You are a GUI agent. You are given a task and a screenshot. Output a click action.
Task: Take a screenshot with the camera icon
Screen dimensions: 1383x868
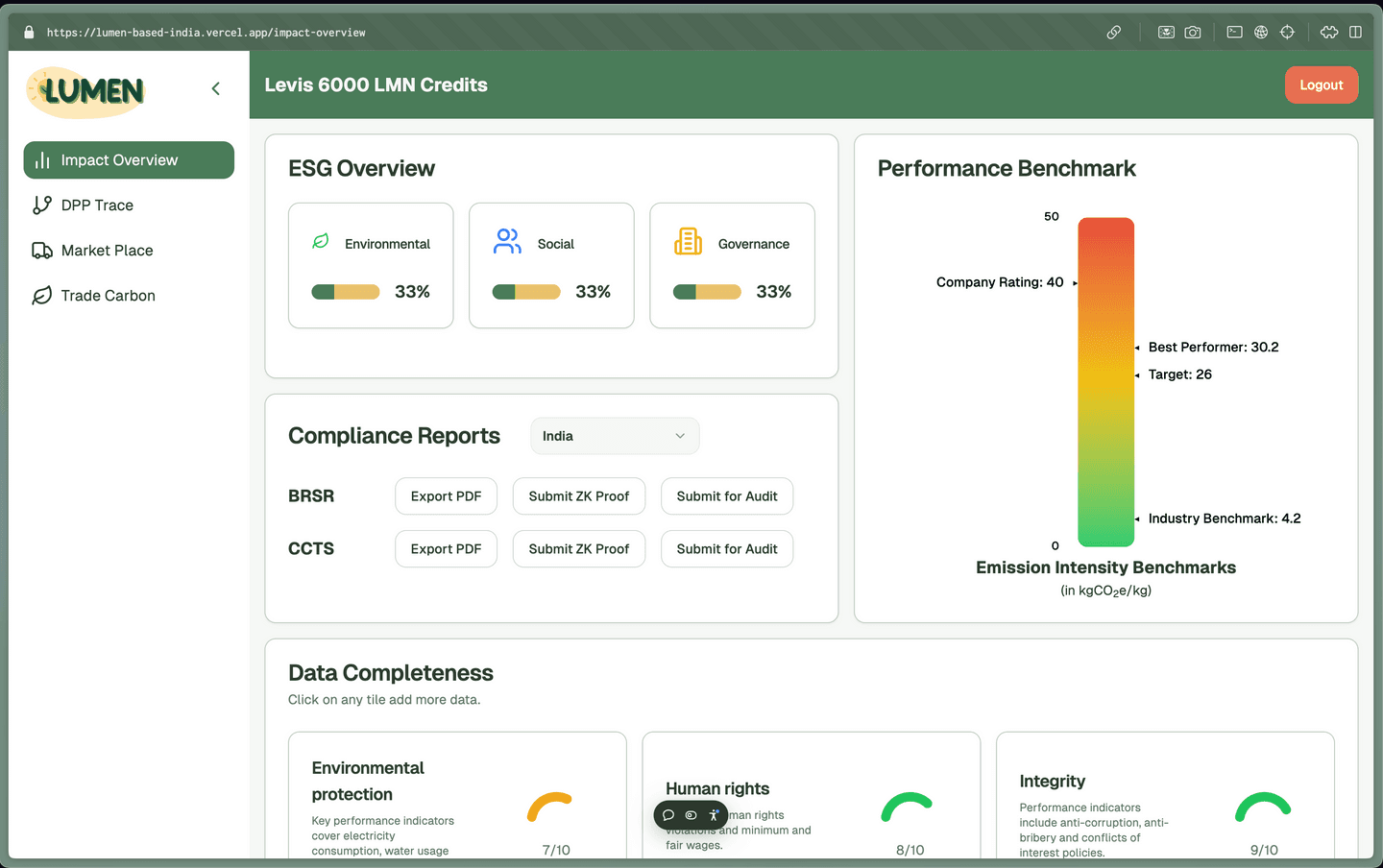pyautogui.click(x=1193, y=32)
